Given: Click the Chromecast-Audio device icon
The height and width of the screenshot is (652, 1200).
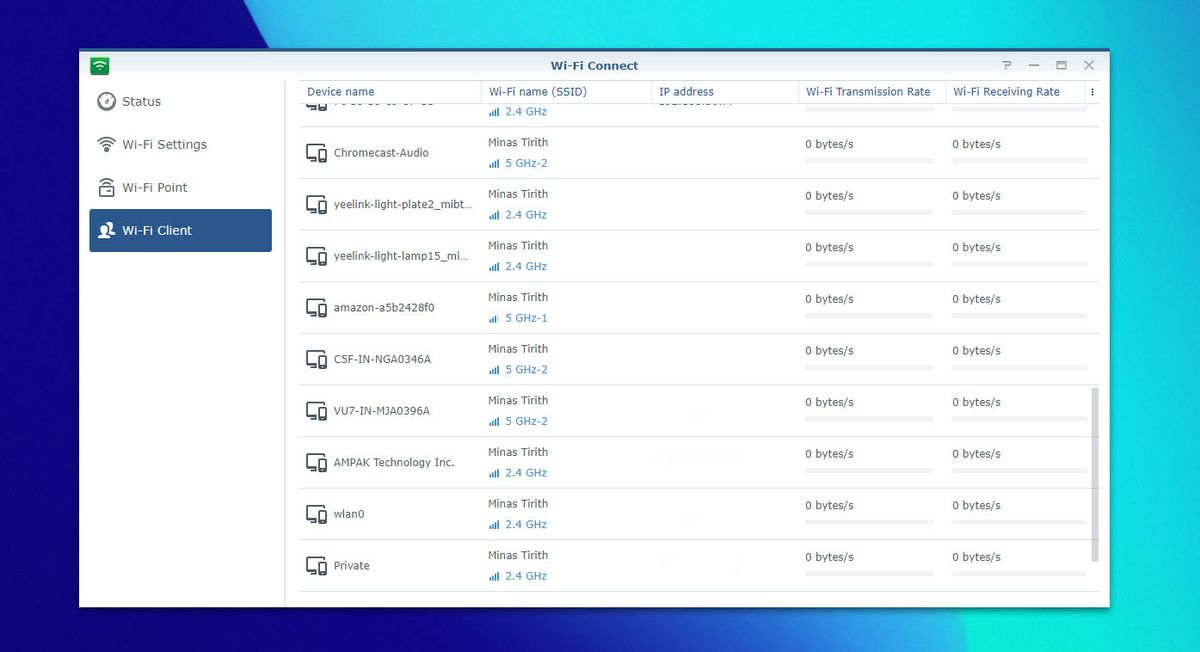Looking at the screenshot, I should [x=316, y=154].
